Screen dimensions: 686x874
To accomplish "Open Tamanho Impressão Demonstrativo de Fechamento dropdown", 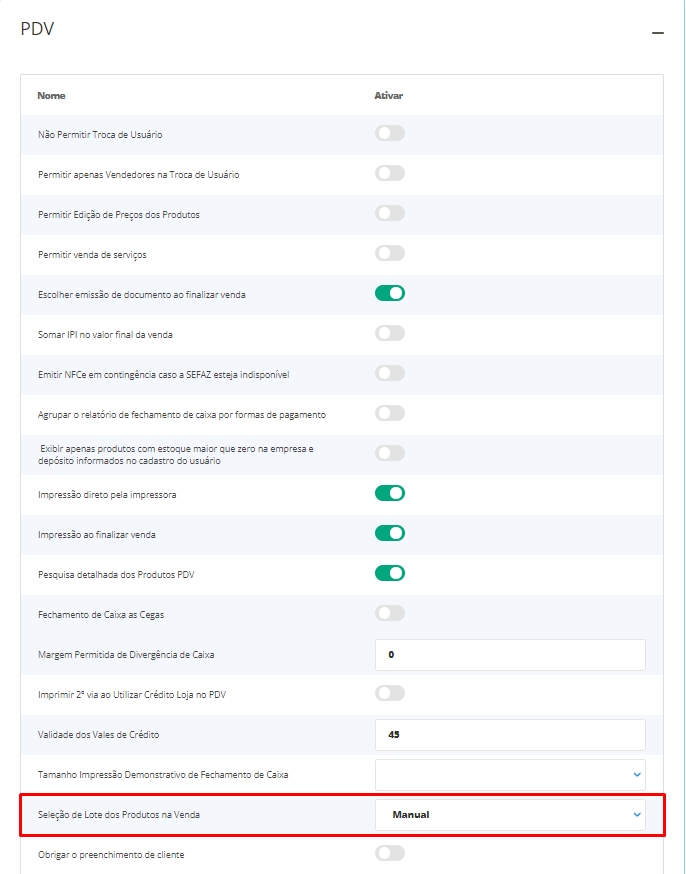I will (510, 774).
